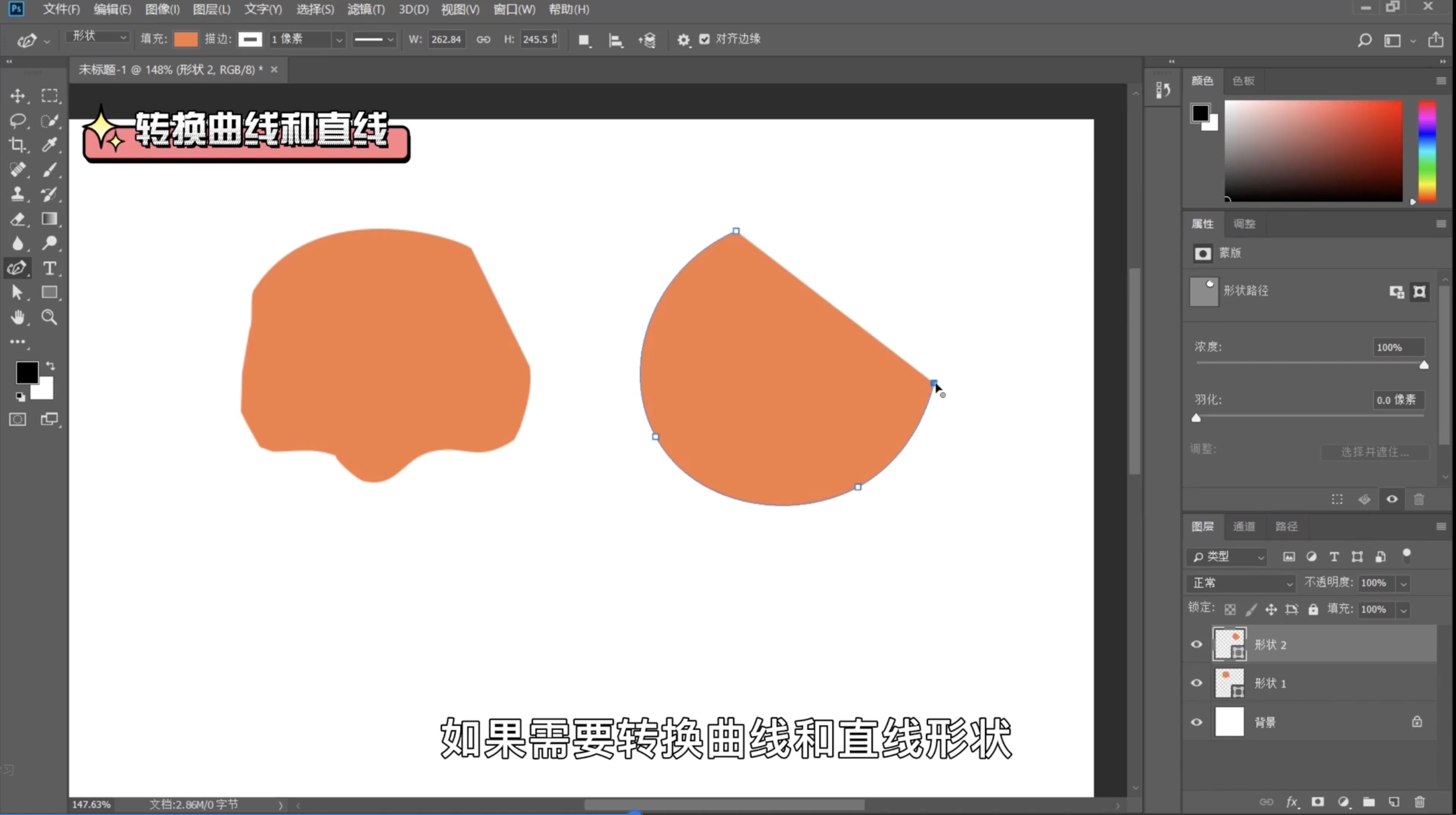1456x815 pixels.
Task: Select the Eraser tool
Action: click(x=17, y=219)
